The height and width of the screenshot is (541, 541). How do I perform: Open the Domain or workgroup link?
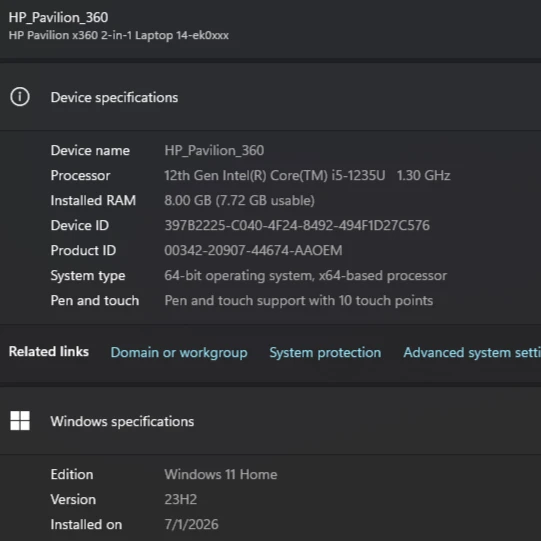click(x=179, y=353)
